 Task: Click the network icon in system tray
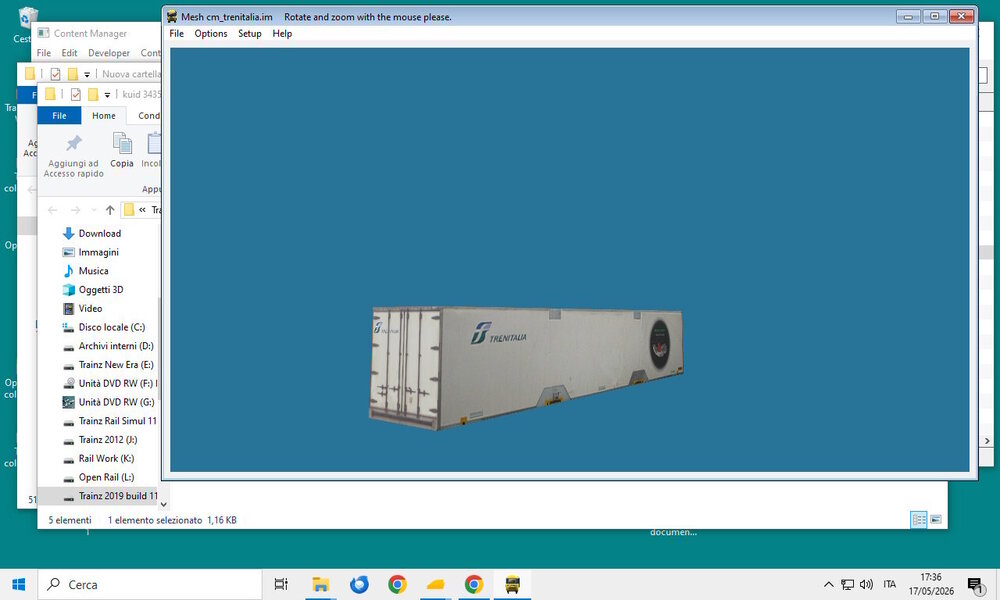[x=848, y=584]
